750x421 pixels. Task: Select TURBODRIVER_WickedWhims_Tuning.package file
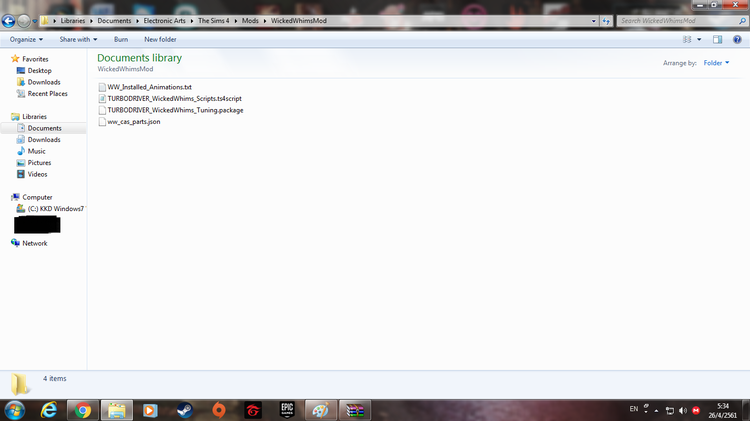pyautogui.click(x=171, y=110)
